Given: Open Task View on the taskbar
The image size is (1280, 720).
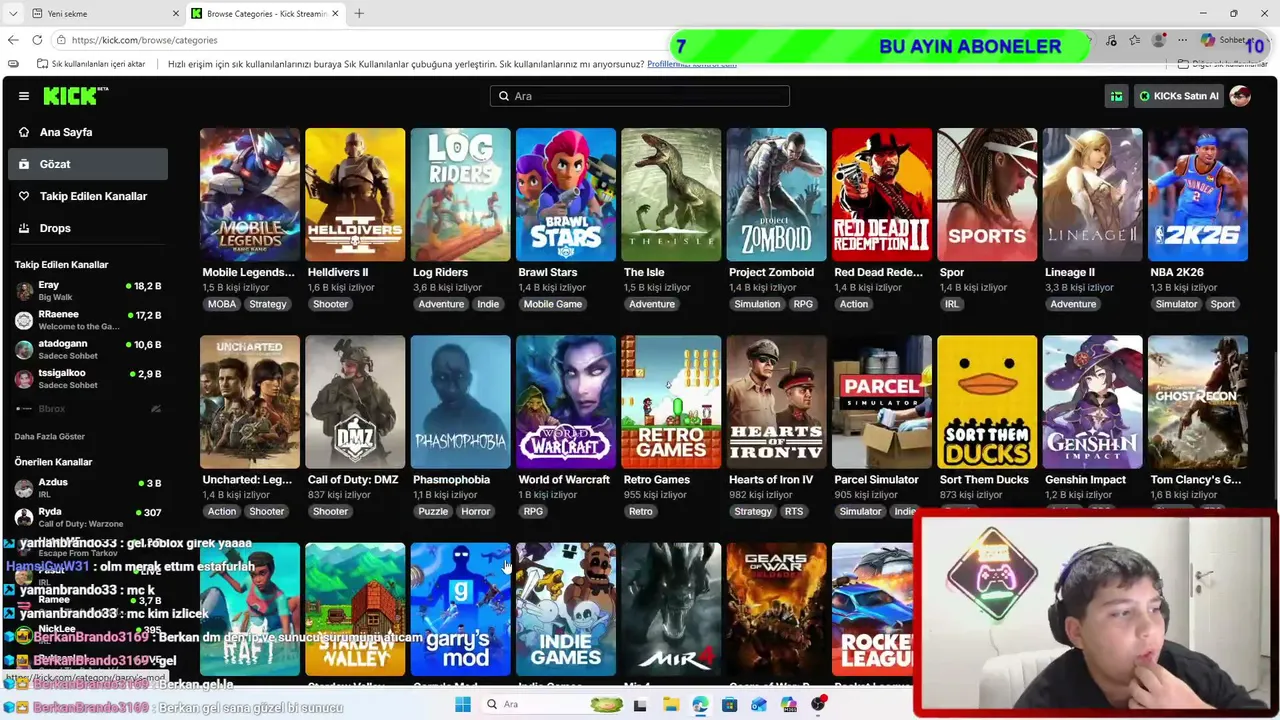Looking at the screenshot, I should tap(640, 704).
